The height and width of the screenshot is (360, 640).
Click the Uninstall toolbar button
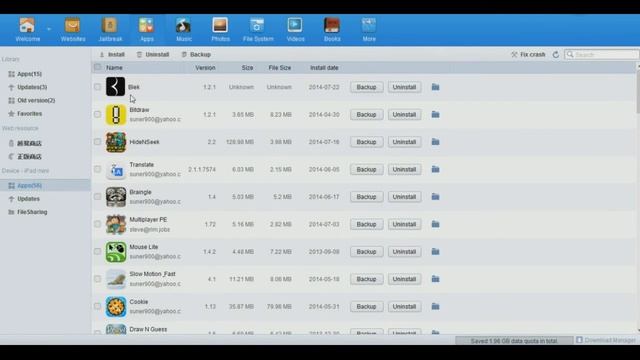153,54
